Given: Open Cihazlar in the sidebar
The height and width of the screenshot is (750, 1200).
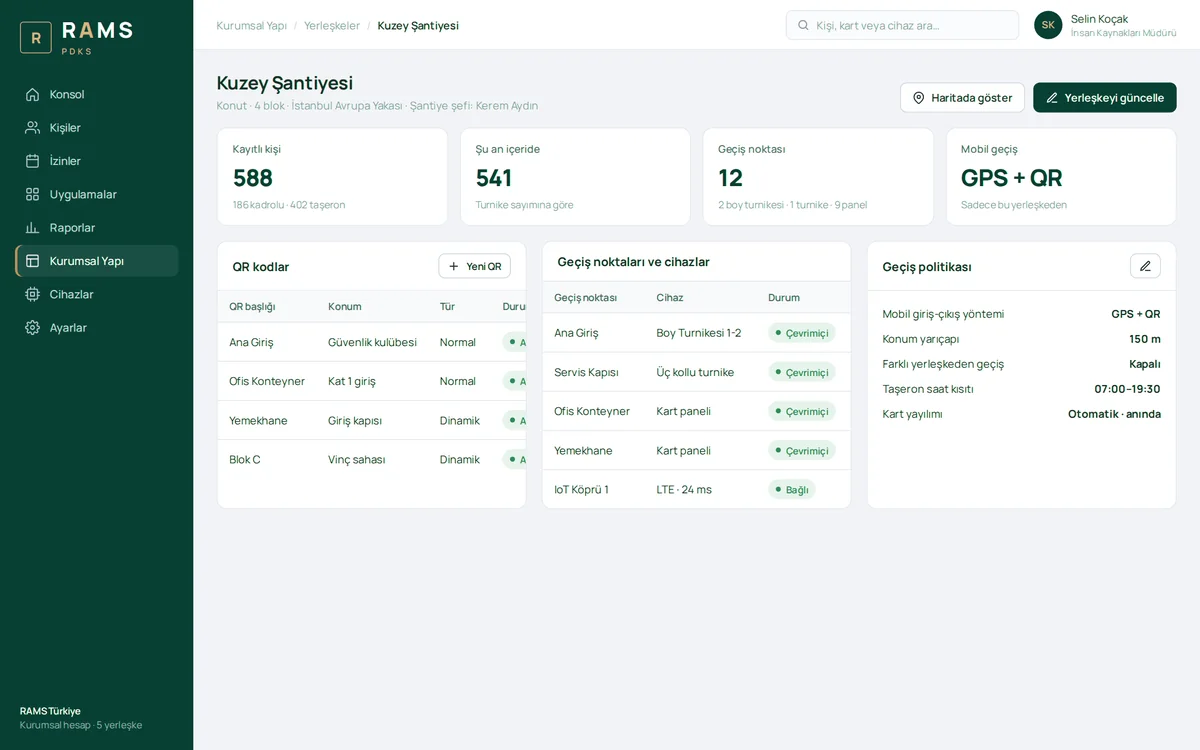Looking at the screenshot, I should point(97,294).
